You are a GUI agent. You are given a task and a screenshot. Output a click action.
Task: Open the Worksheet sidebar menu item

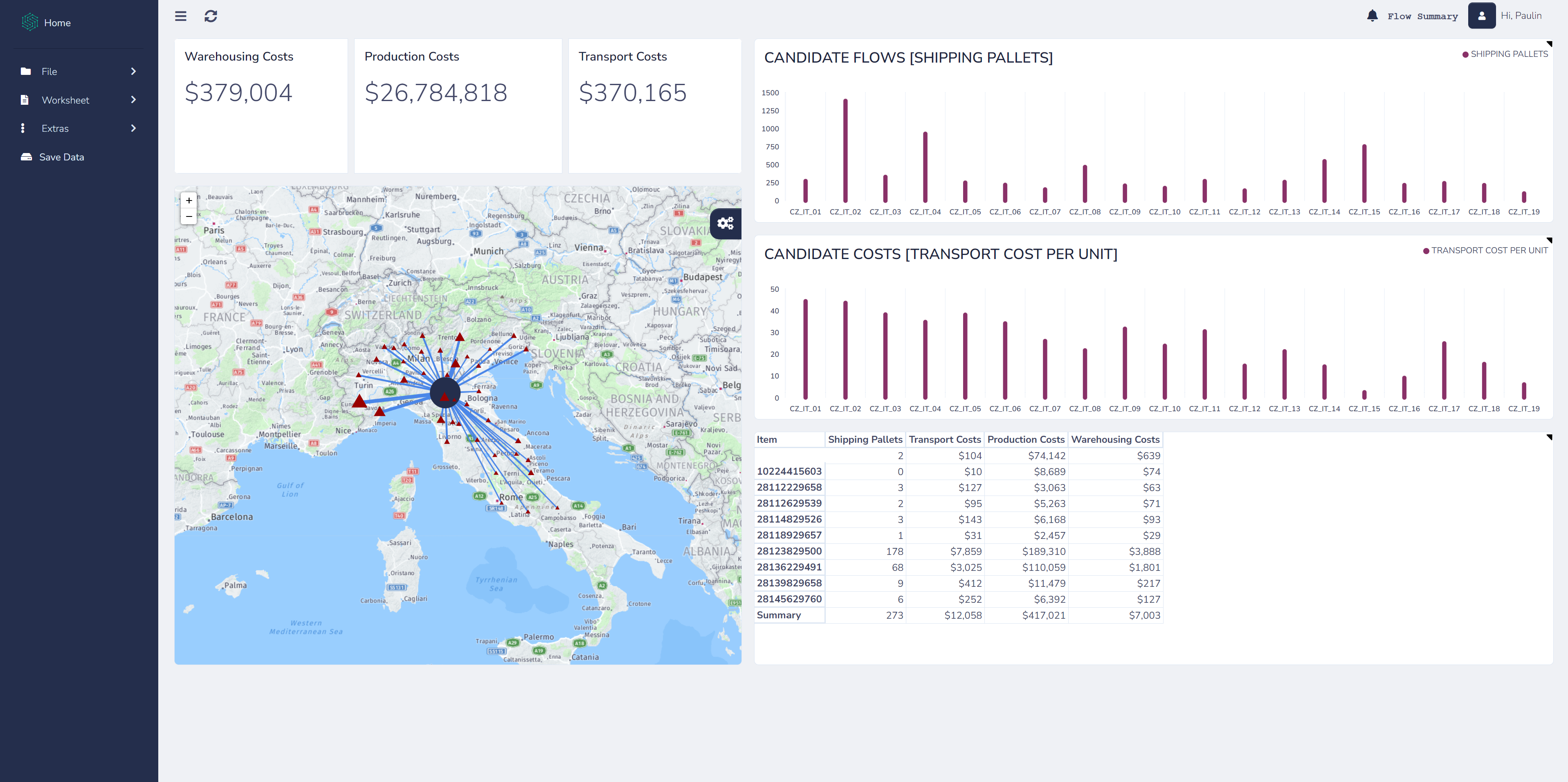[x=65, y=100]
